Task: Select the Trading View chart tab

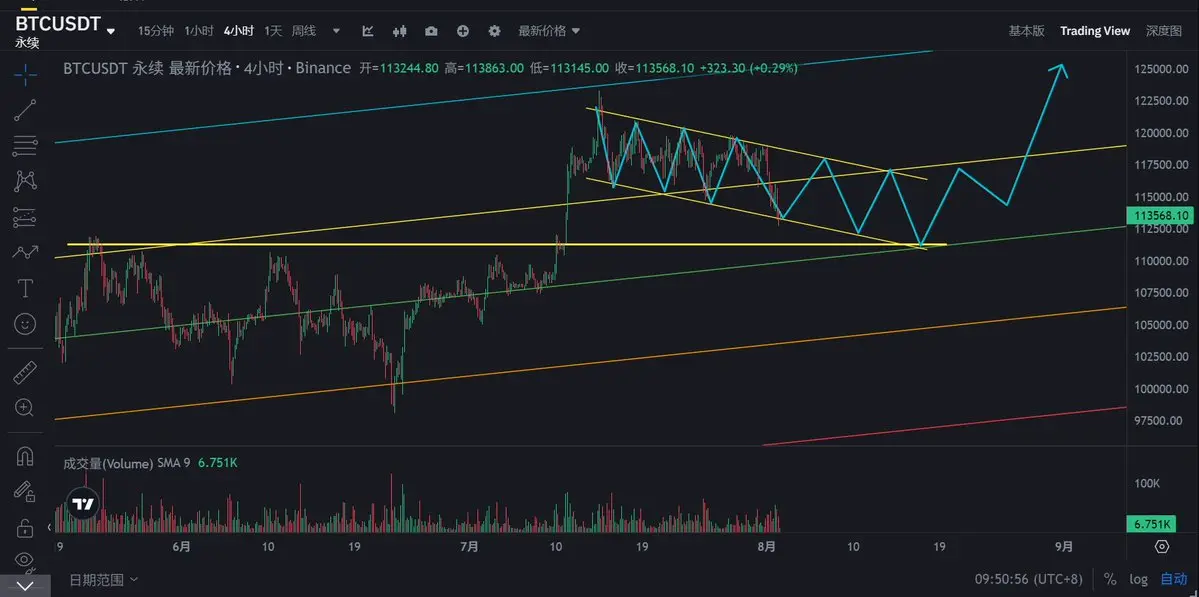Action: pyautogui.click(x=1094, y=31)
